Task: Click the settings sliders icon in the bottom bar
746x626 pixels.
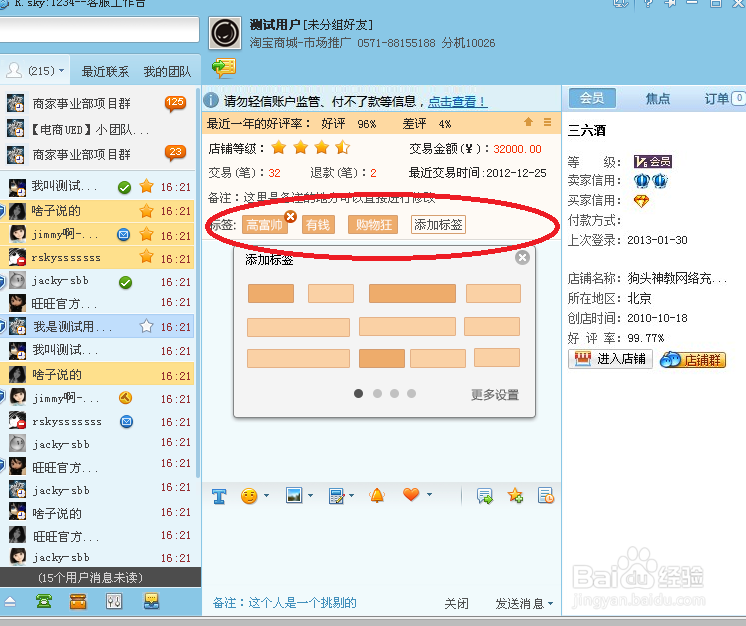Action: [x=114, y=601]
